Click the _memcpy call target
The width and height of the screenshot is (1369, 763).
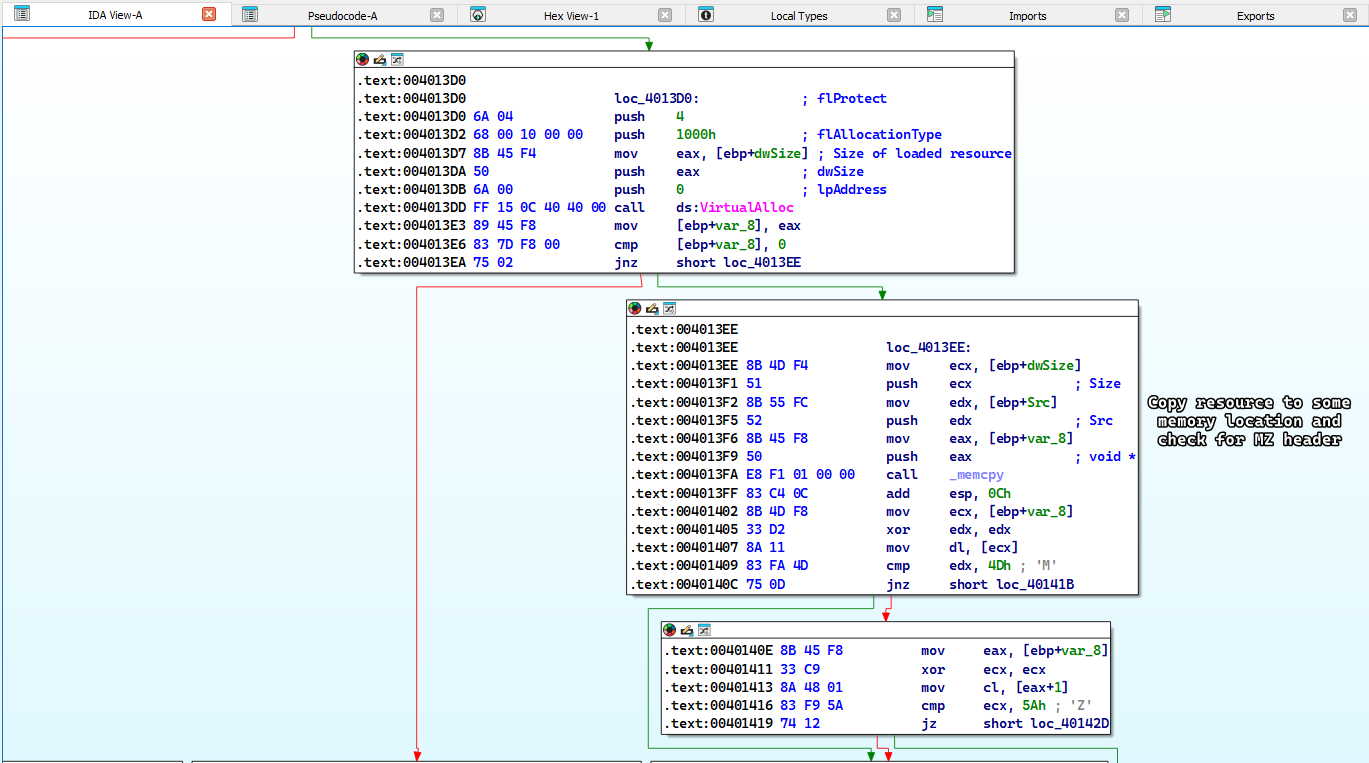coord(976,475)
